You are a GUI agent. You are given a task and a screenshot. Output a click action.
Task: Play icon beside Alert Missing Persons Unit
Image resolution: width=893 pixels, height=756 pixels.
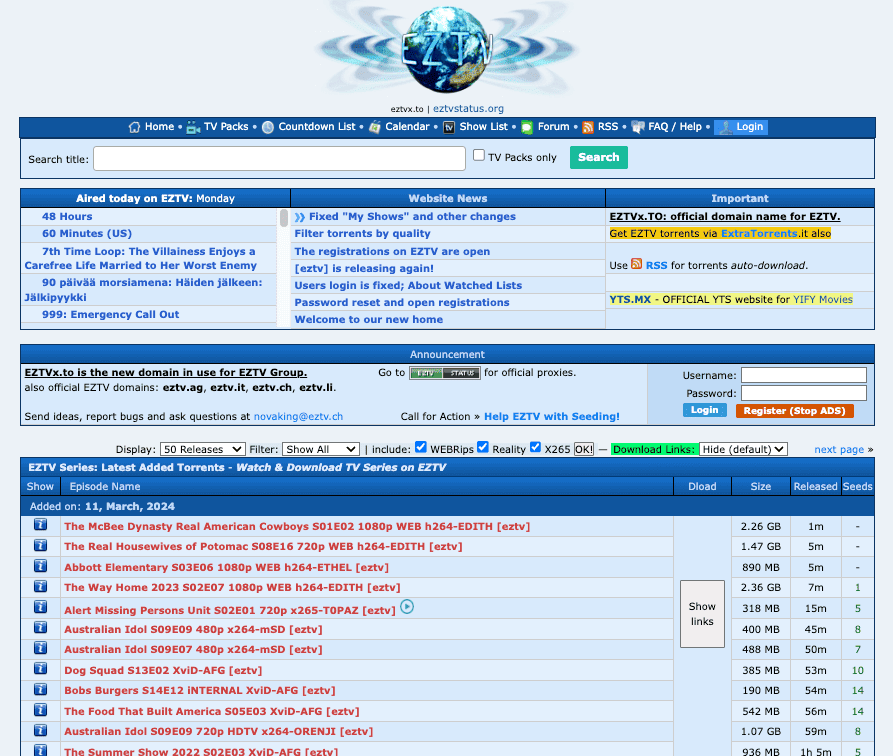click(407, 607)
